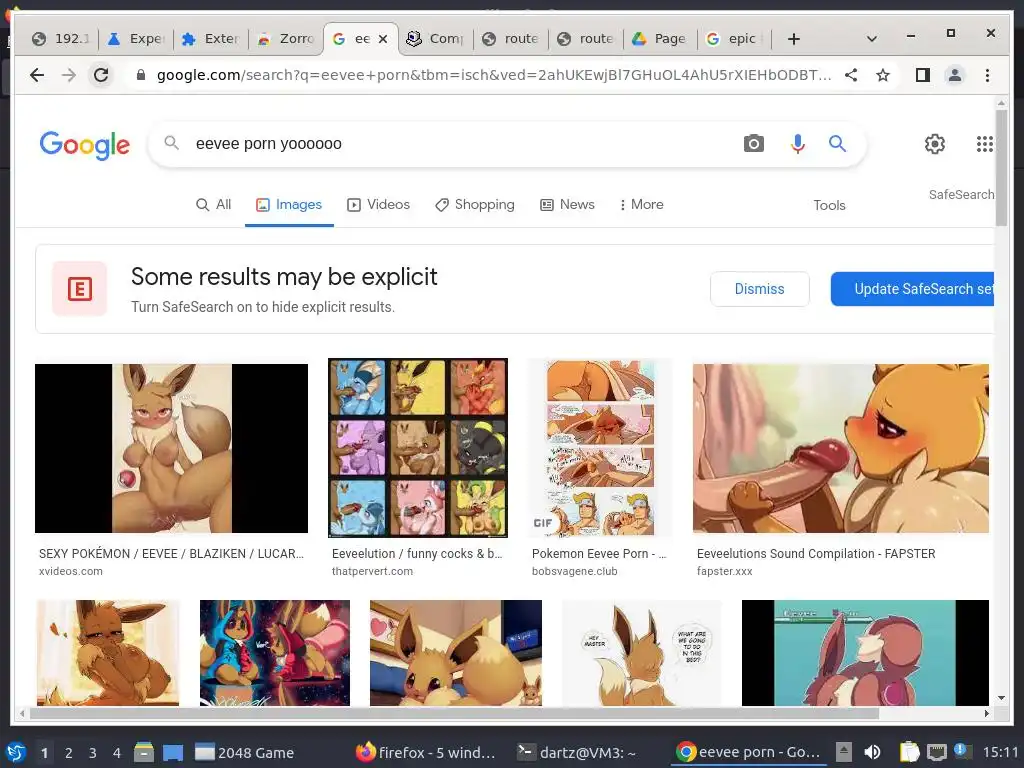The image size is (1024, 768).
Task: Click the browser forward arrow
Action: pos(69,75)
